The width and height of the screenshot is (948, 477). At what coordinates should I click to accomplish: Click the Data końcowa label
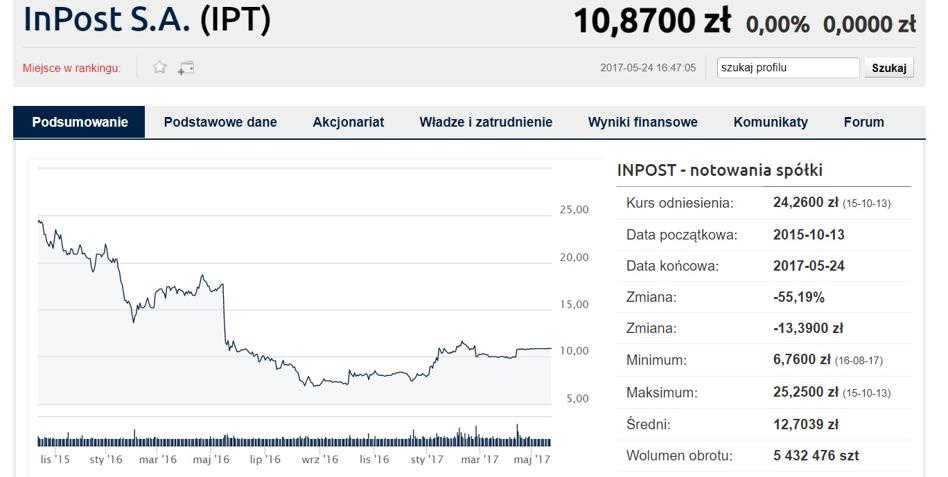pyautogui.click(x=672, y=267)
